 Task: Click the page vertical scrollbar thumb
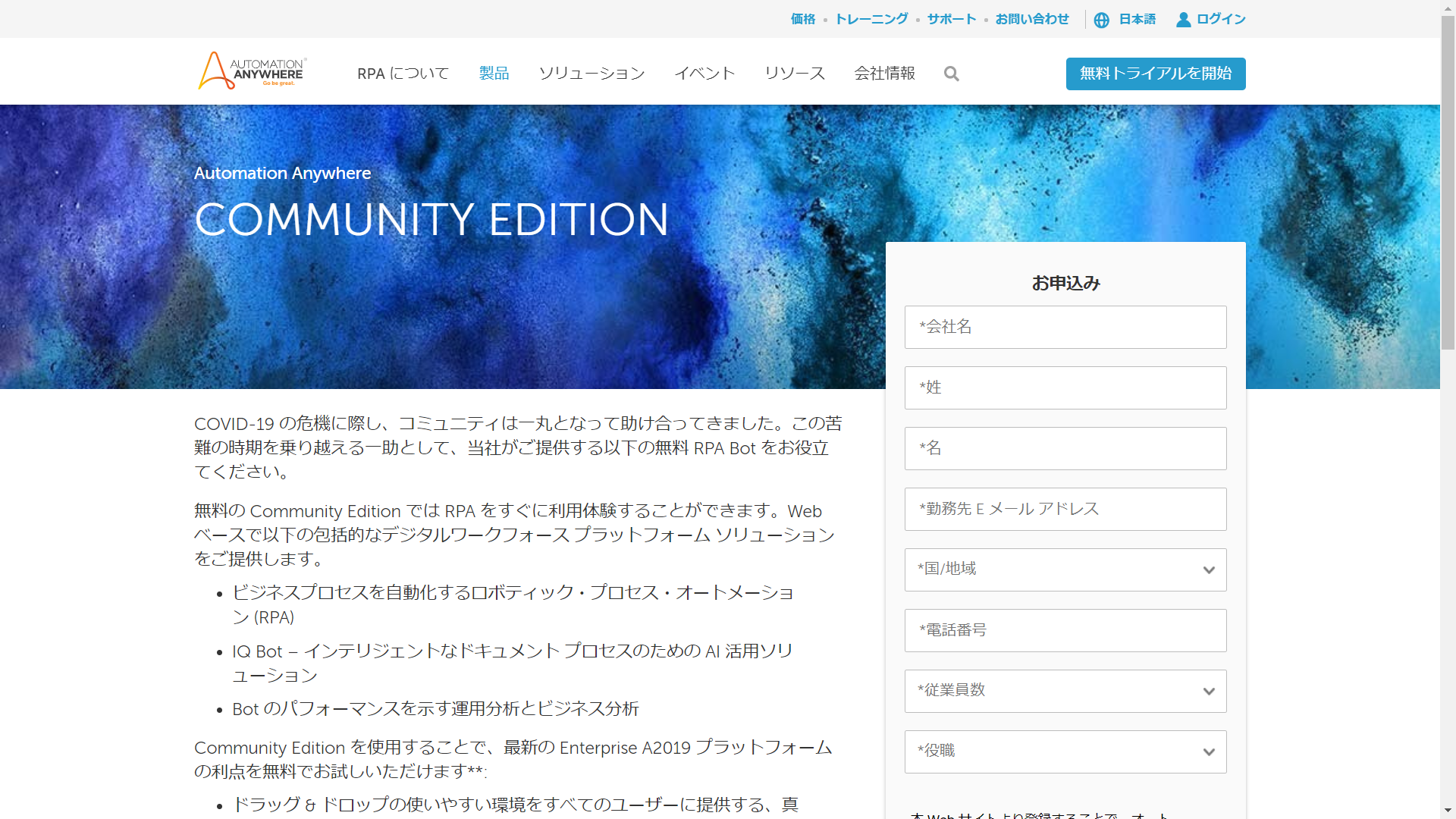coord(1448,182)
